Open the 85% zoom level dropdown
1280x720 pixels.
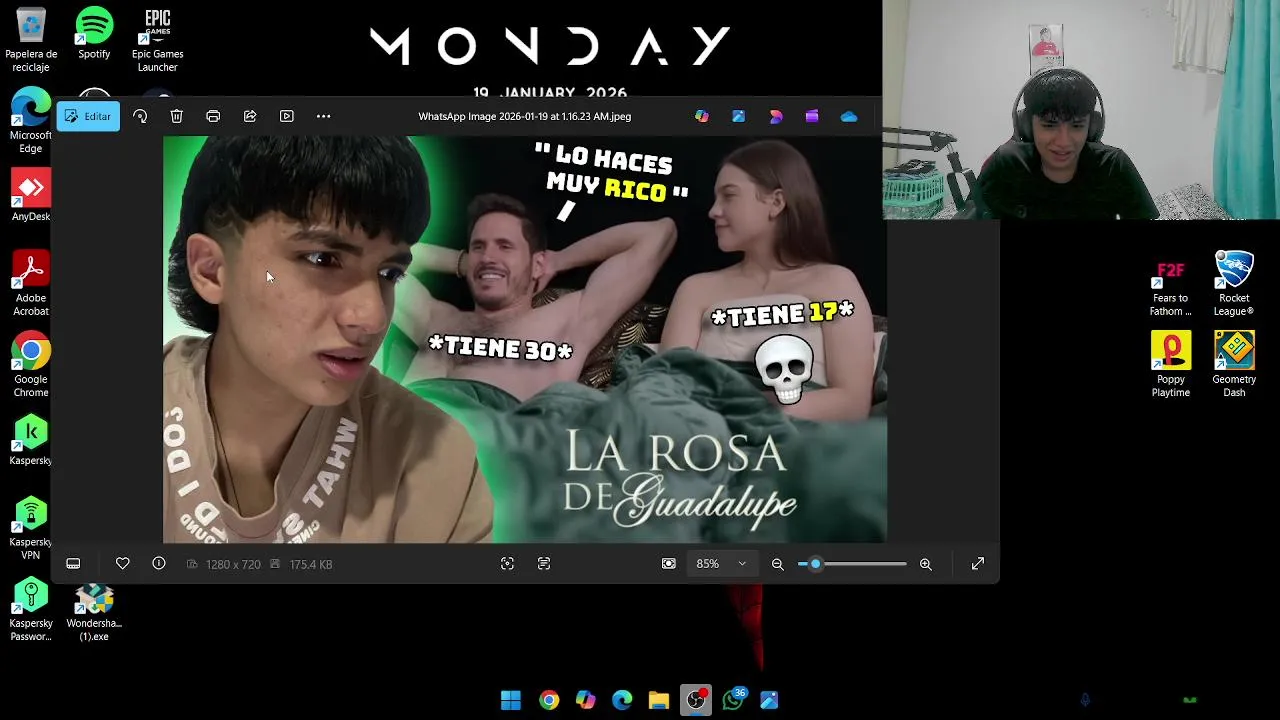(721, 564)
